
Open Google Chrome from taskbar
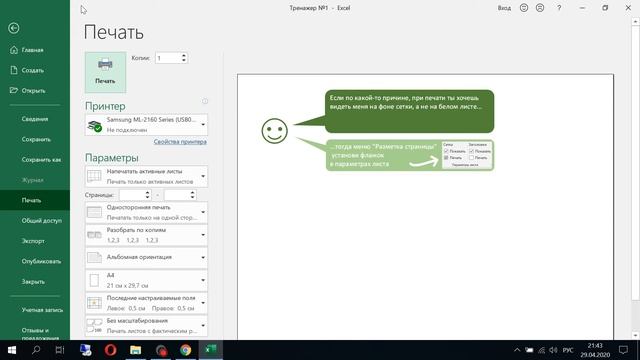coord(186,350)
